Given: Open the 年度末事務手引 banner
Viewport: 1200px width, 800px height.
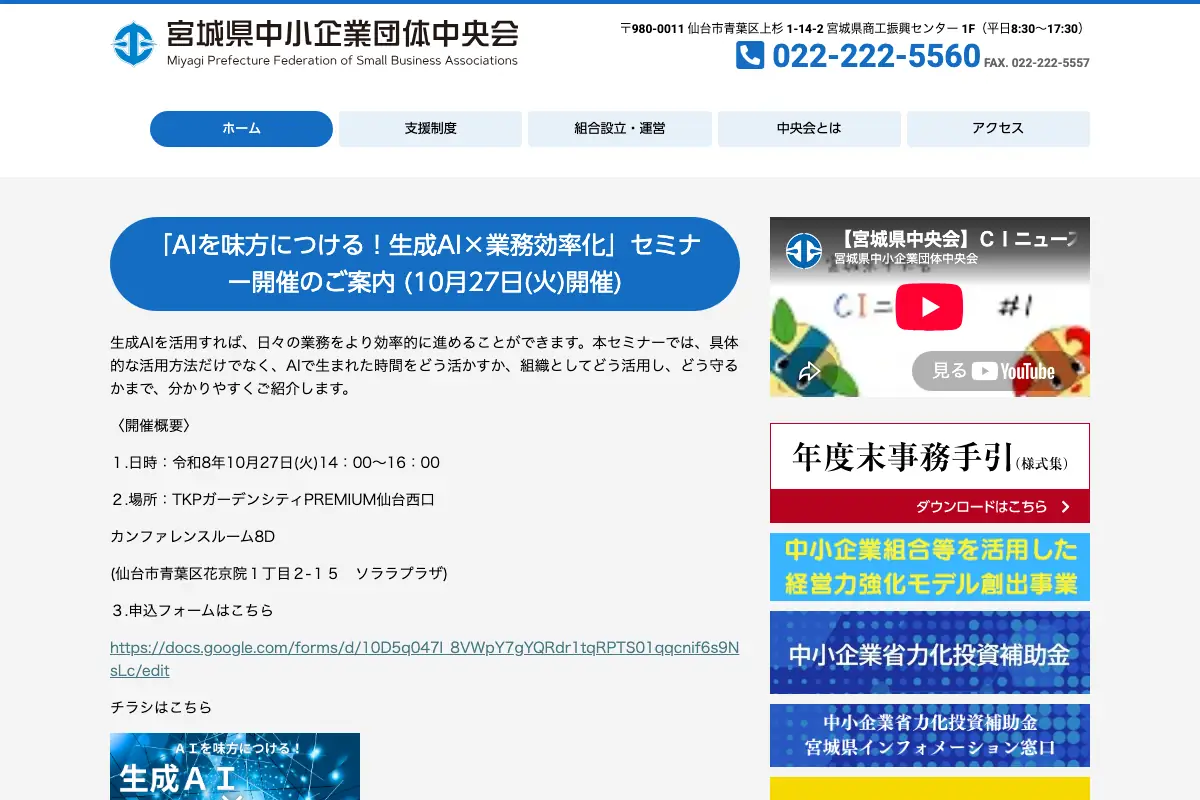Looking at the screenshot, I should [x=930, y=473].
